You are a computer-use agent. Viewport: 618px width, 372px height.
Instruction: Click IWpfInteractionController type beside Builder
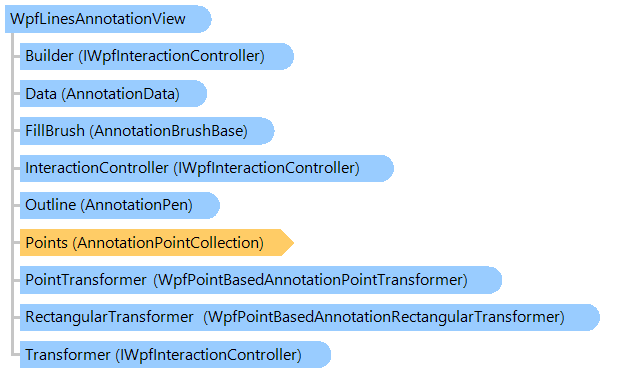(x=171, y=56)
